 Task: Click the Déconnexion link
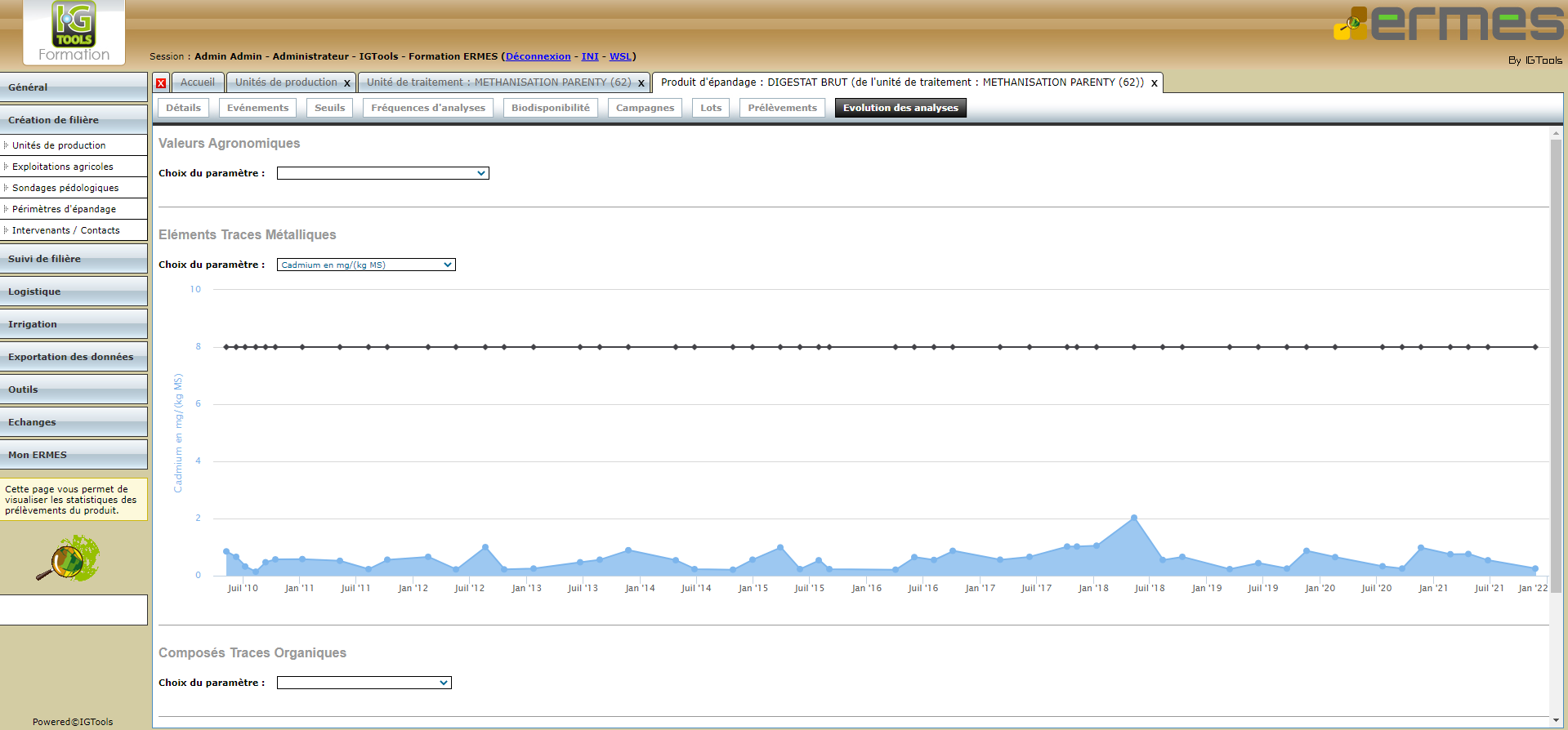(x=538, y=56)
